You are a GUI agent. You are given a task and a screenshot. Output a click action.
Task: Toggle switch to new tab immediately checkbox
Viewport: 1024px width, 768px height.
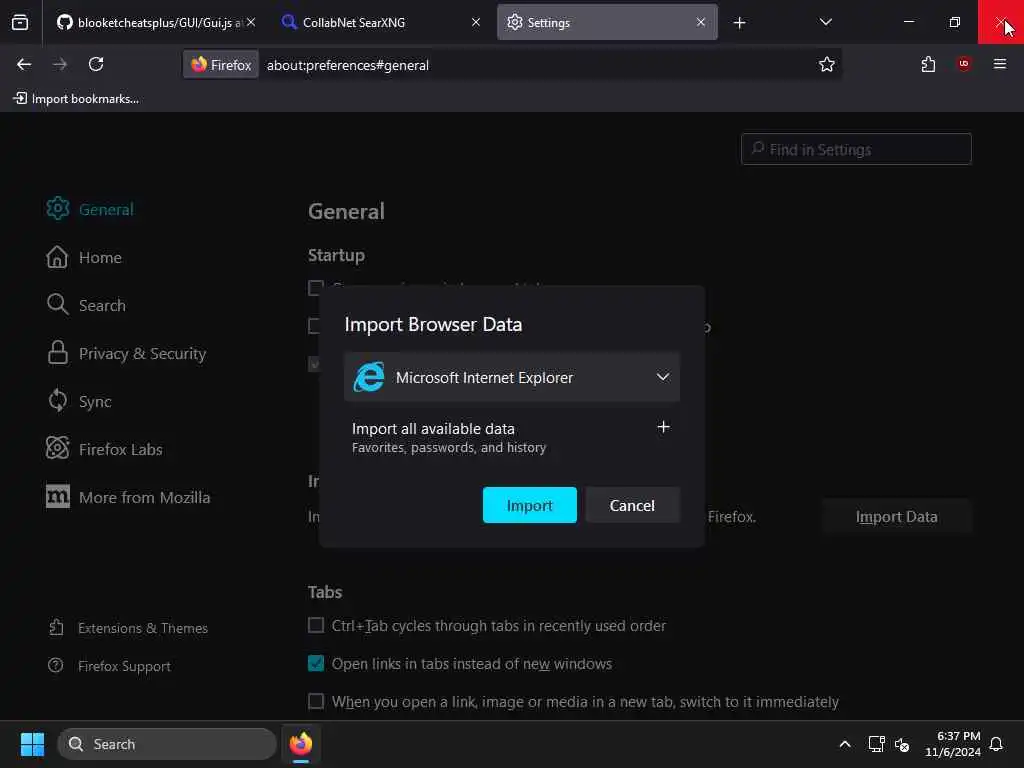[x=316, y=701]
